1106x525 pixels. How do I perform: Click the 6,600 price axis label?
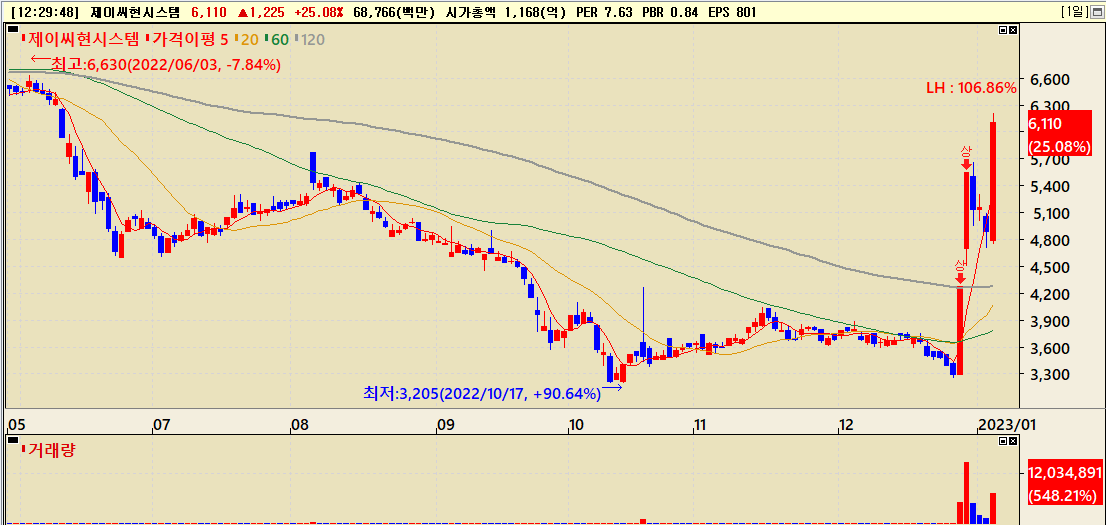[x=1049, y=79]
